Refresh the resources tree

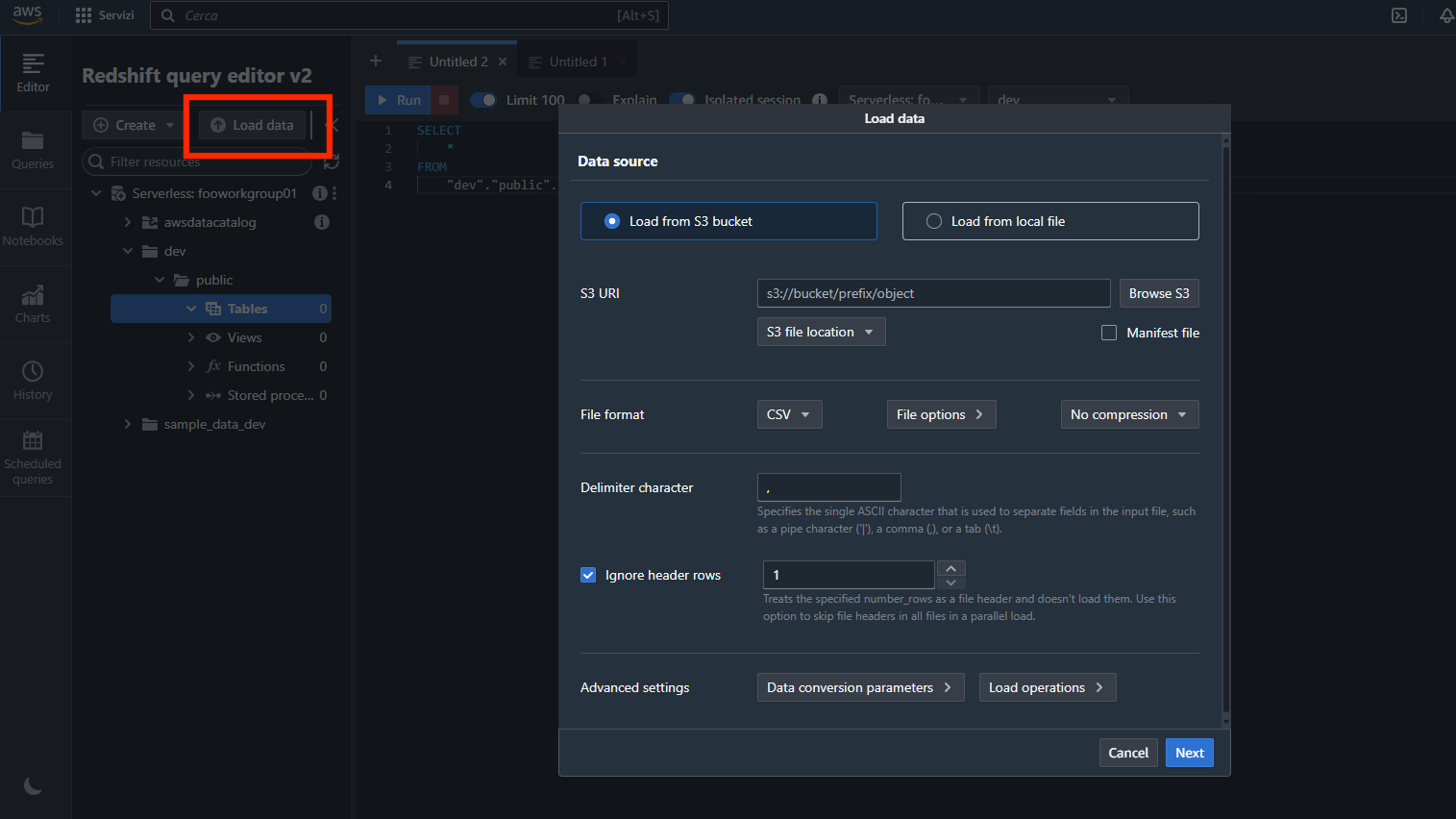click(332, 161)
